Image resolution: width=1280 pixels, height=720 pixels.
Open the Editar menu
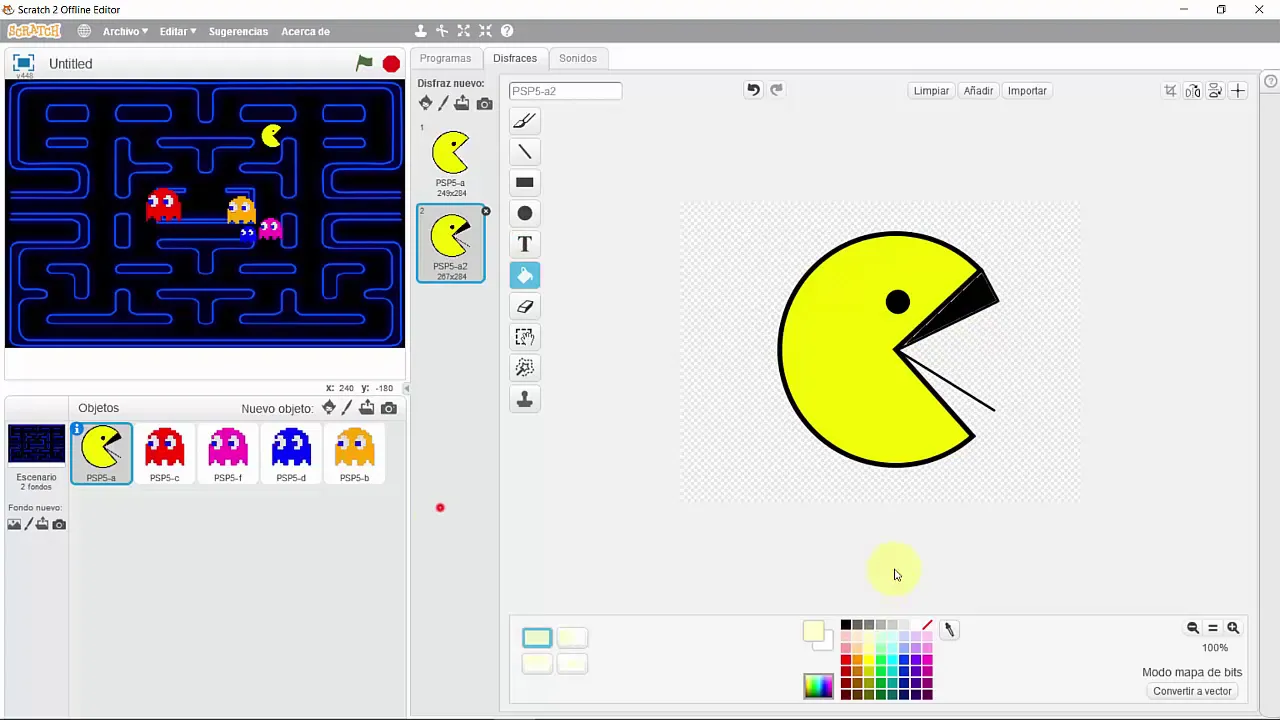click(x=178, y=31)
